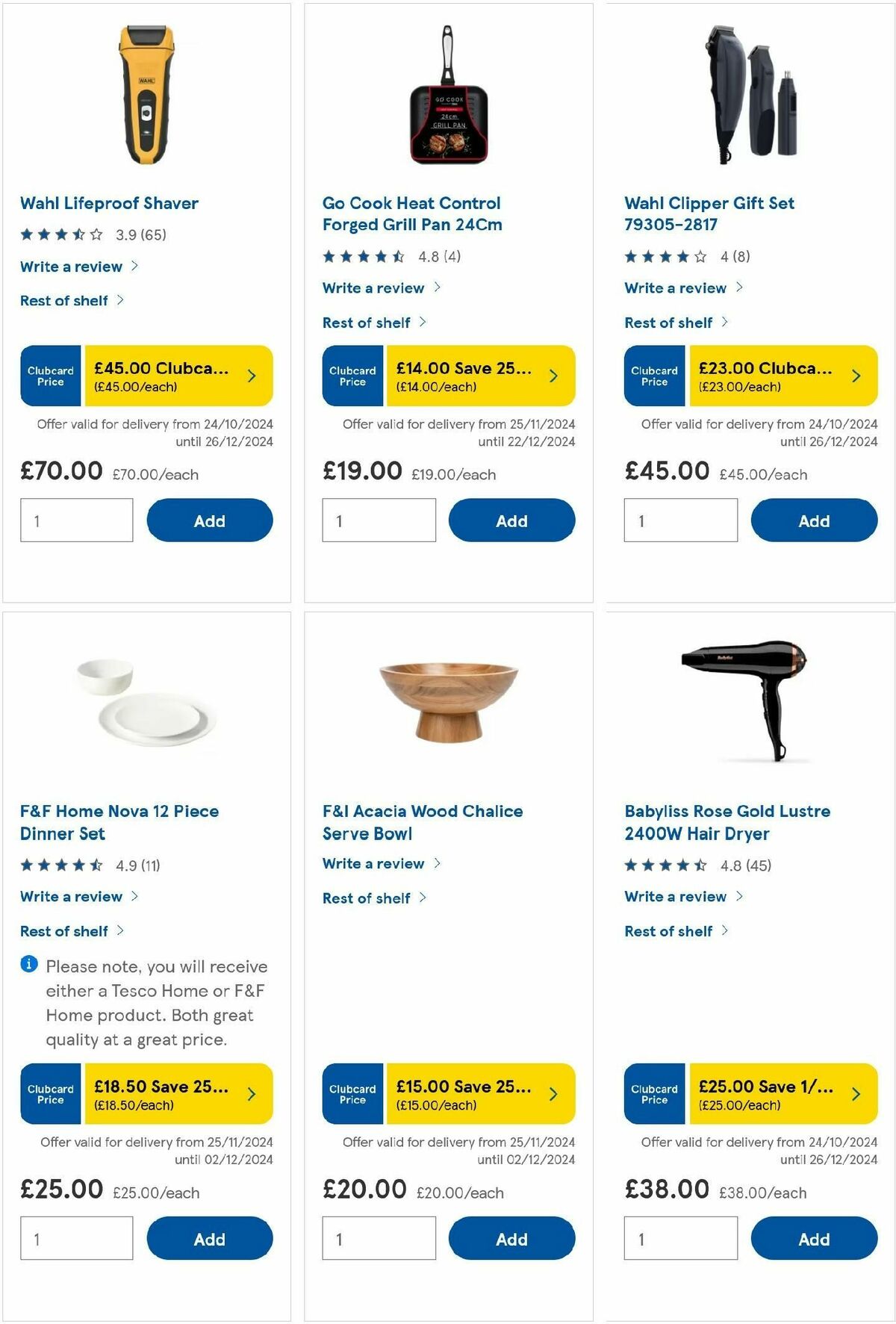Expand the £14.00 Save offer chevron
The image size is (896, 1324).
[554, 377]
